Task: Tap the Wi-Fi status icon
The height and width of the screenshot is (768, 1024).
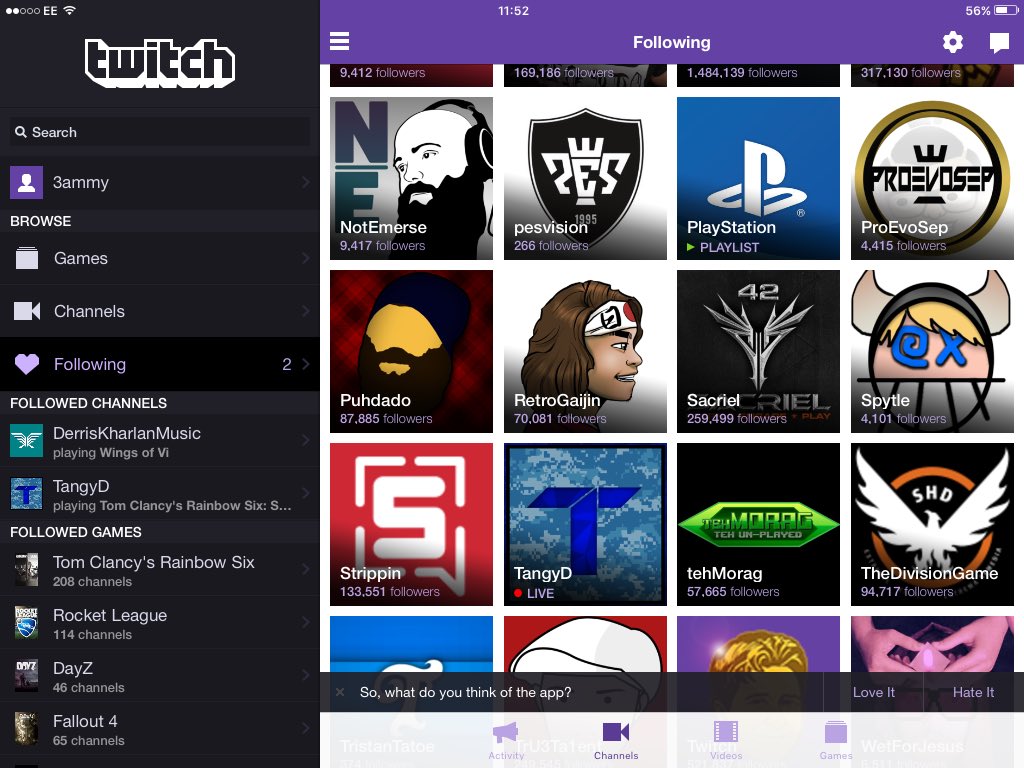Action: click(69, 10)
